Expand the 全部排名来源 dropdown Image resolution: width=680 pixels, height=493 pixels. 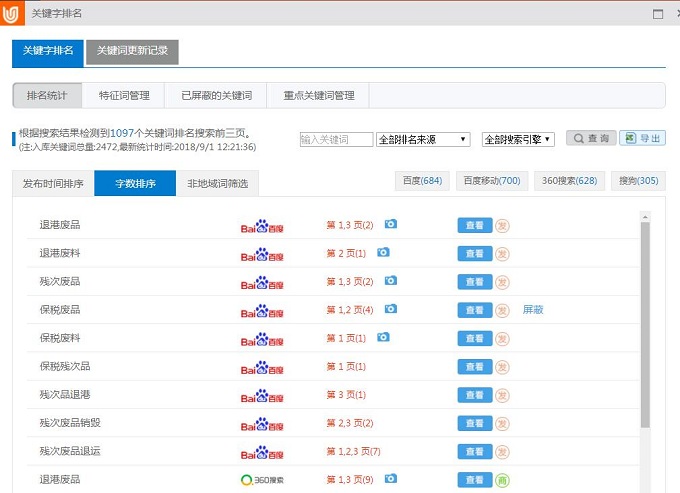423,140
